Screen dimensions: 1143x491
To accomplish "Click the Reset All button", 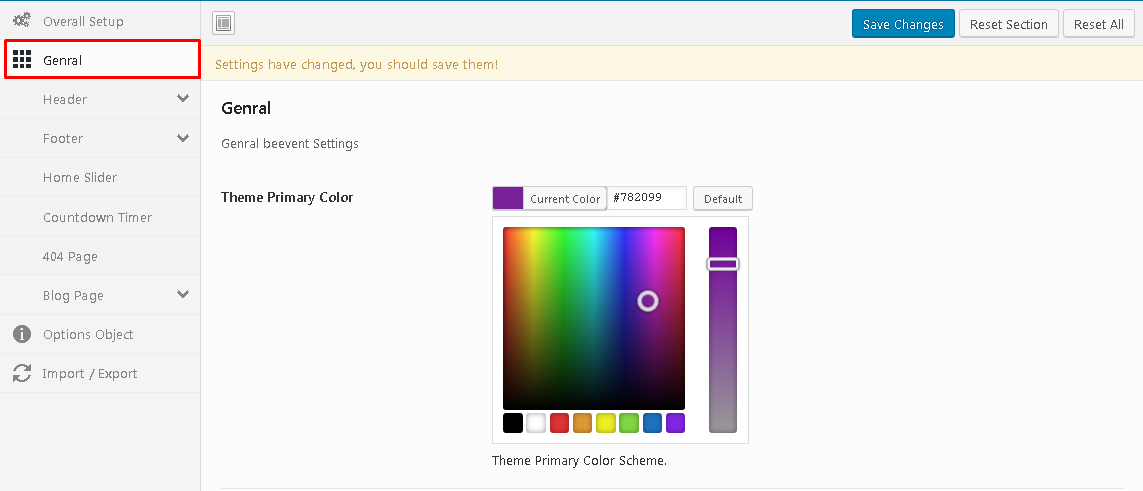I will point(1099,24).
